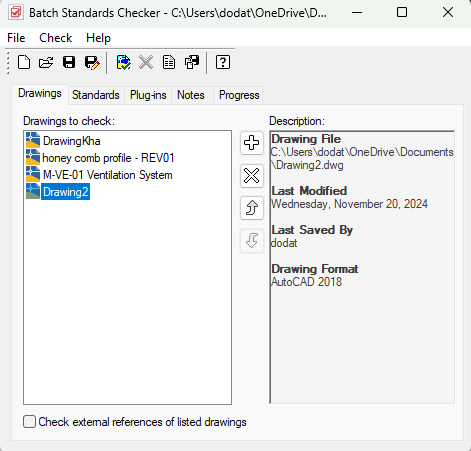Image resolution: width=471 pixels, height=451 pixels.
Task: Start the standards check toolbar icon
Action: click(123, 62)
